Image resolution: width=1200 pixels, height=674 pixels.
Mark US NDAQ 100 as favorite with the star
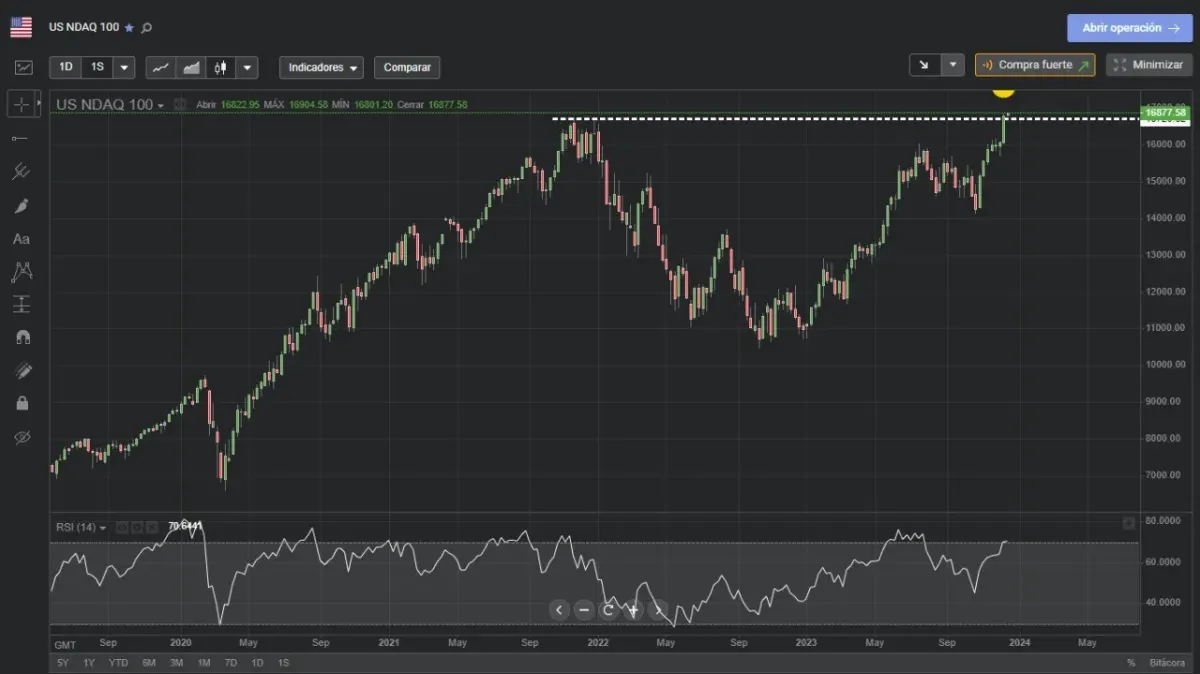129,28
